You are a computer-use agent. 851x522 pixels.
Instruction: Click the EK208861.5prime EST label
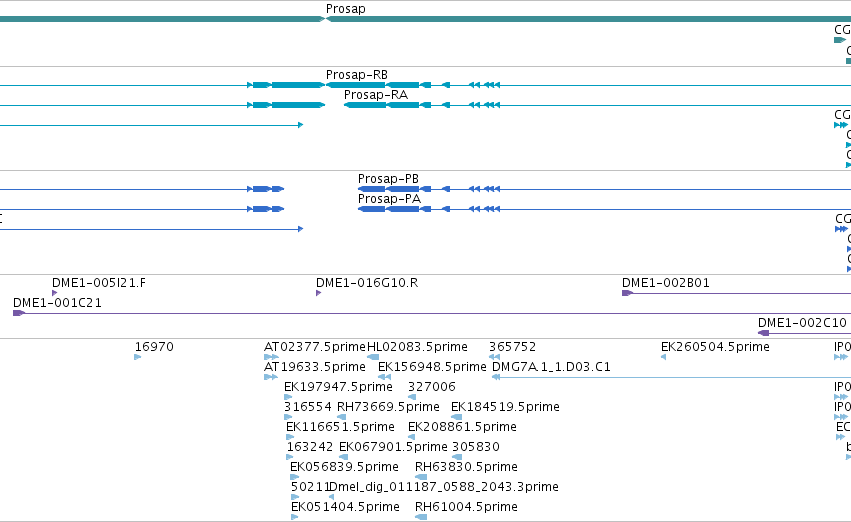point(462,427)
